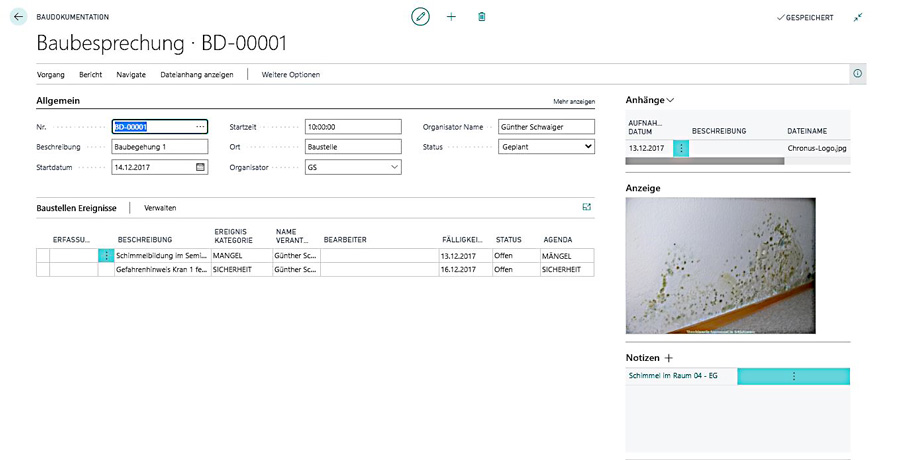Open the Verwalten menu

coord(160,208)
